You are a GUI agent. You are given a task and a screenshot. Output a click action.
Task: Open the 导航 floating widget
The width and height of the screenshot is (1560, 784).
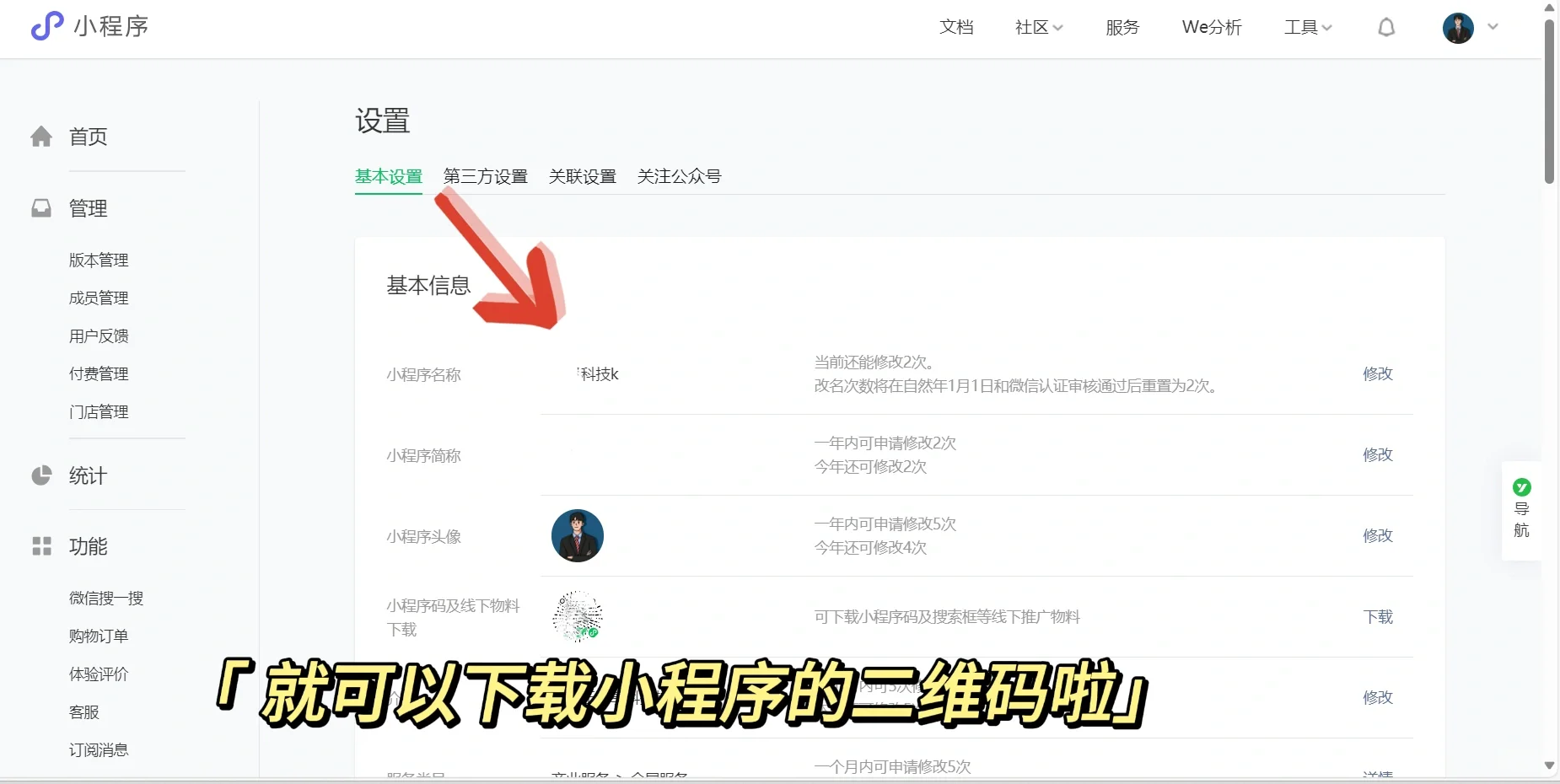[x=1521, y=509]
